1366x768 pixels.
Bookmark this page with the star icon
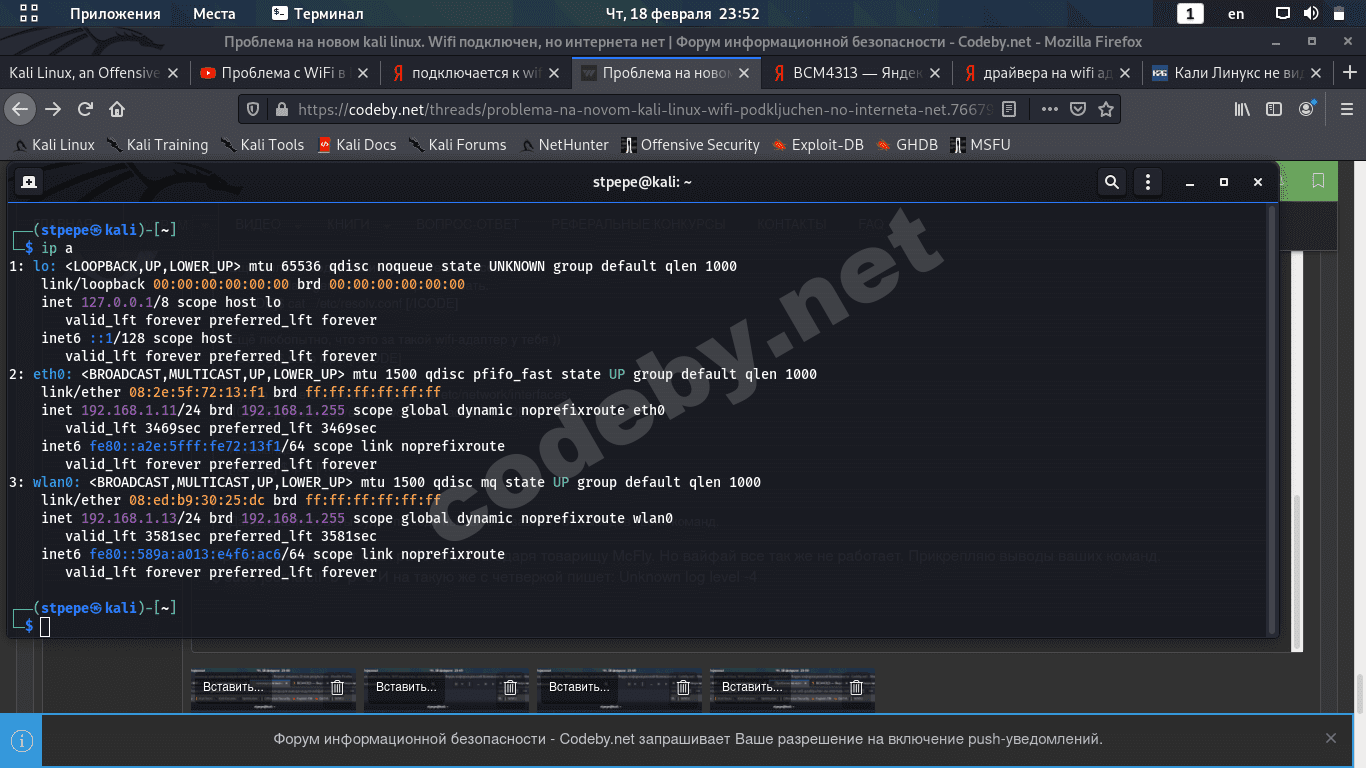point(1105,109)
